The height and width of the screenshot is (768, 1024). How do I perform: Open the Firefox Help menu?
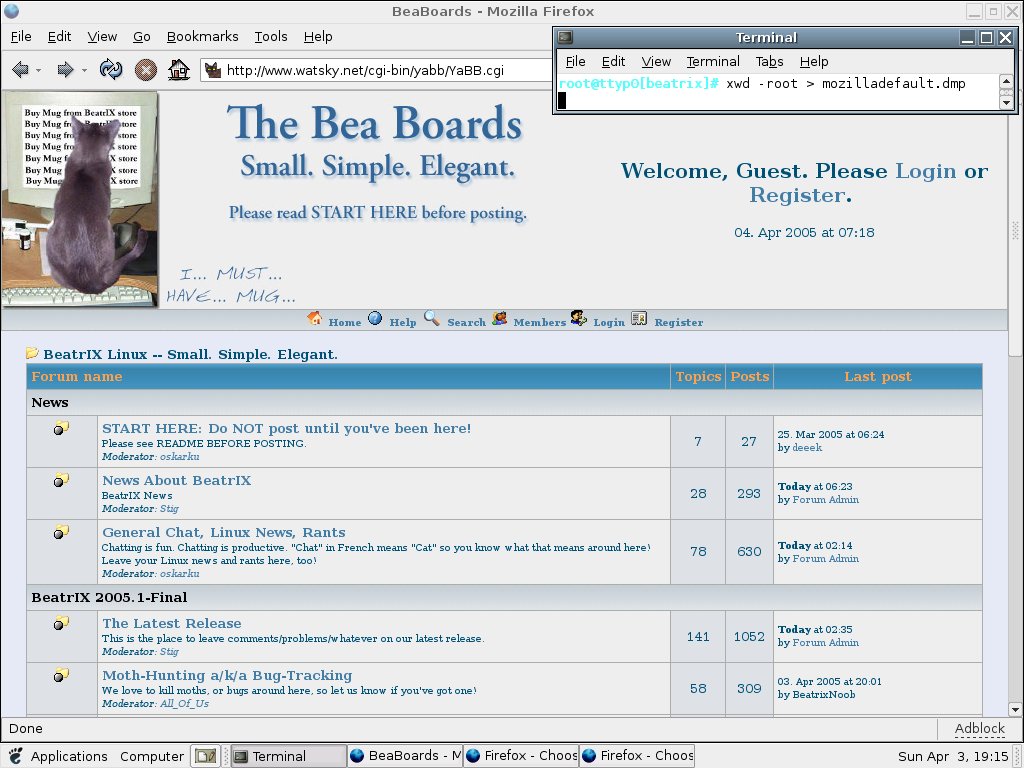click(318, 37)
